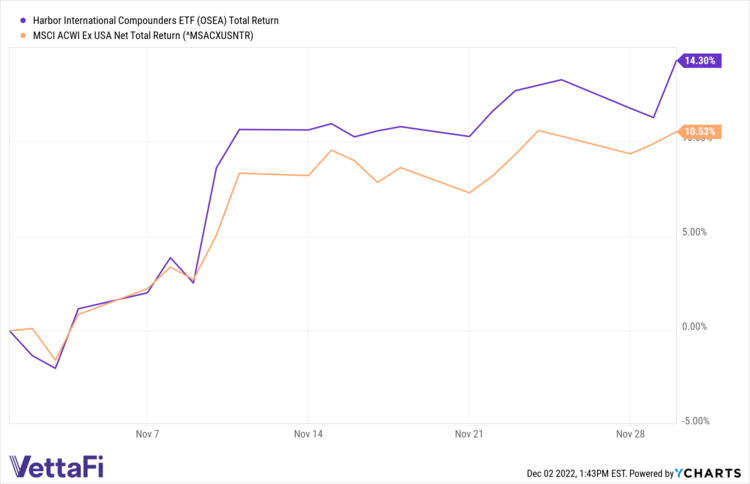Viewport: 750px width, 484px height.
Task: Click the orange line's lowest dip
Action: tap(55, 361)
